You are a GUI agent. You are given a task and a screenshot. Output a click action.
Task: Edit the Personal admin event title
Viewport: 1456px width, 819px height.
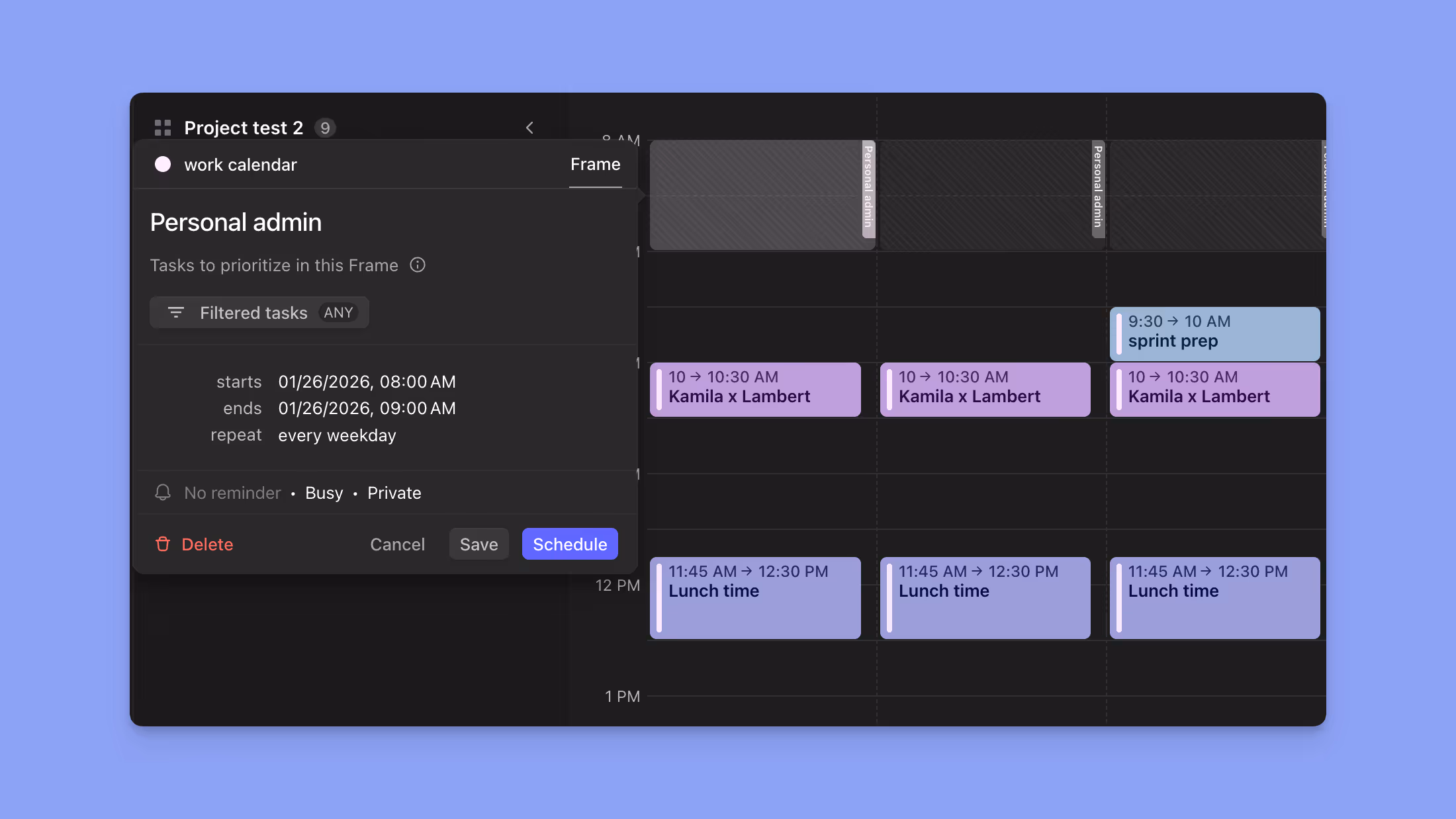click(236, 222)
